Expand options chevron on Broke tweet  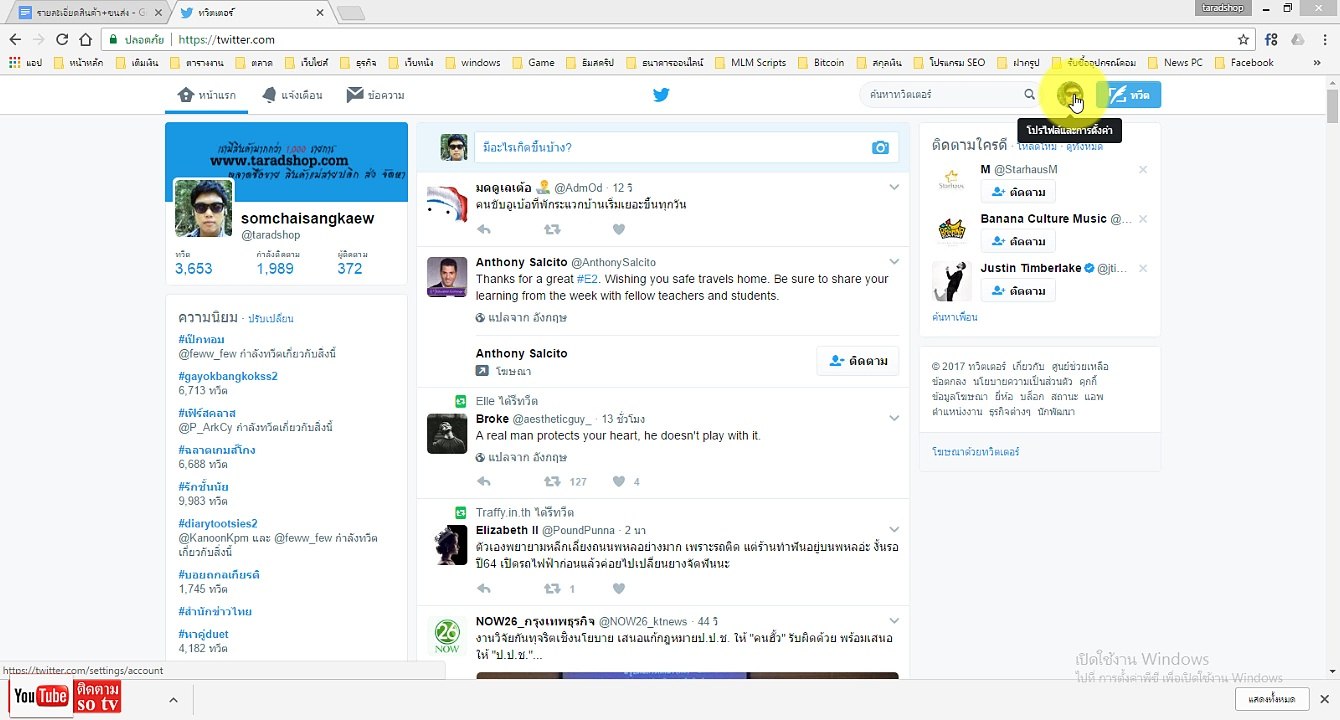894,418
